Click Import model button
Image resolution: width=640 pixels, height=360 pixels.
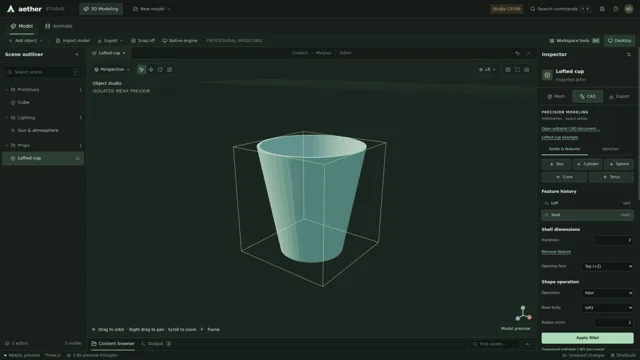point(73,41)
